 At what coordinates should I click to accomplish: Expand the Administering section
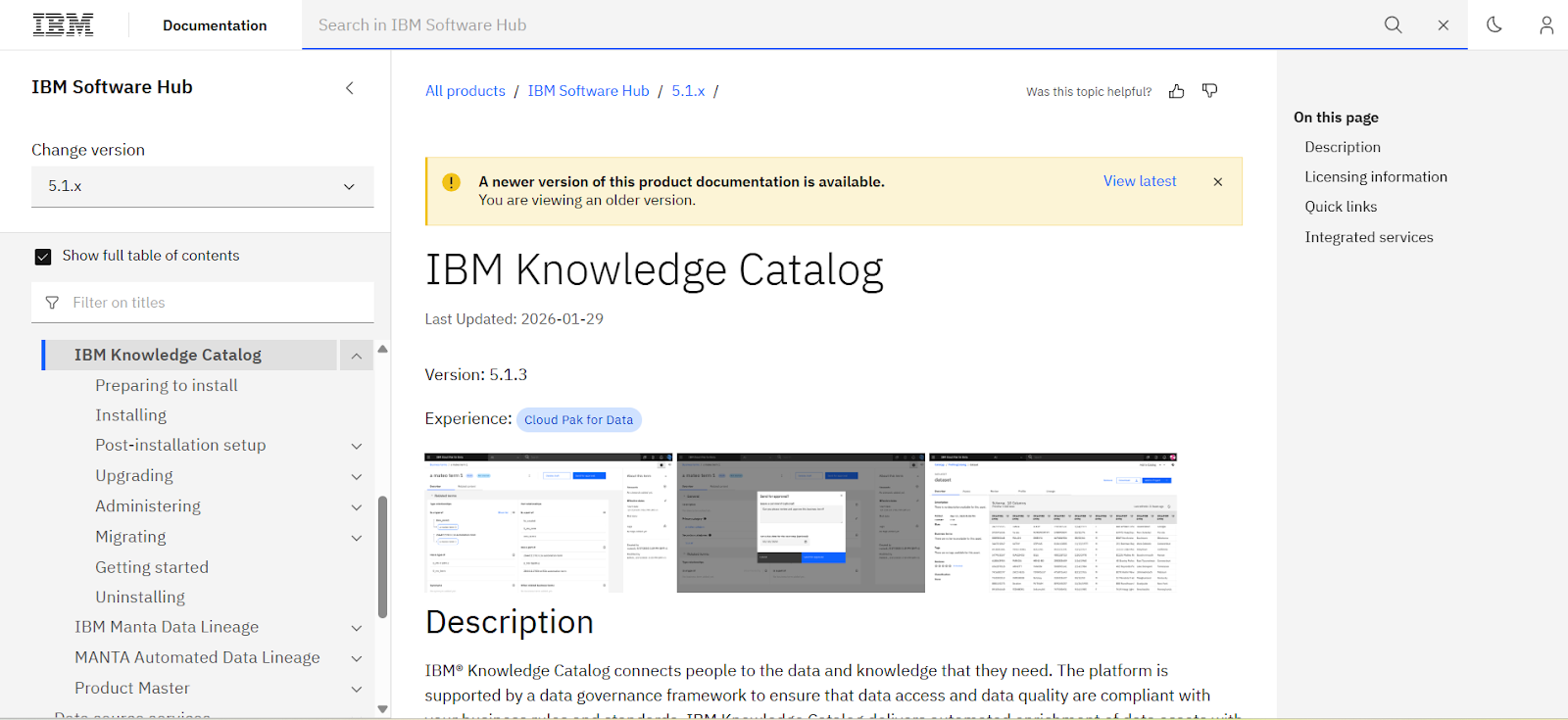coord(357,507)
